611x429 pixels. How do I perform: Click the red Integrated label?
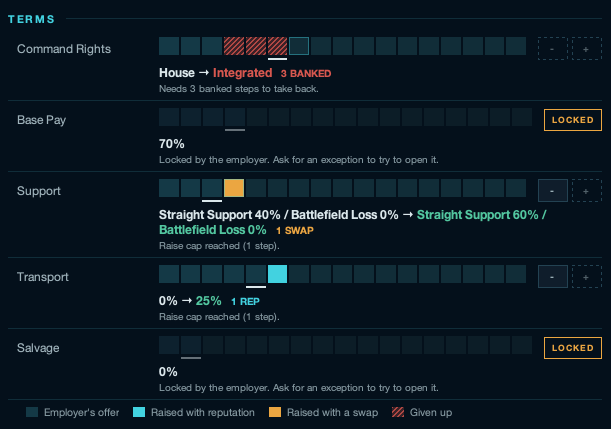pos(242,73)
